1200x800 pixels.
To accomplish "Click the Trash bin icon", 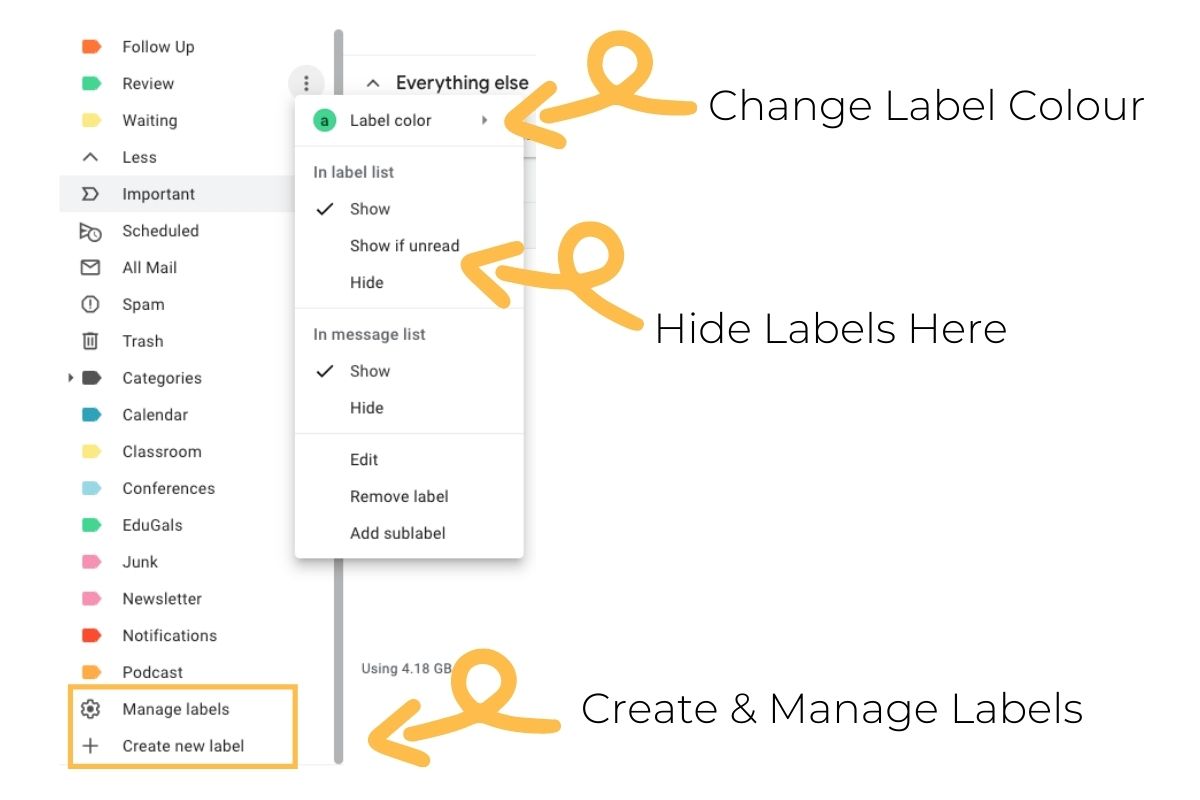I will click(90, 341).
